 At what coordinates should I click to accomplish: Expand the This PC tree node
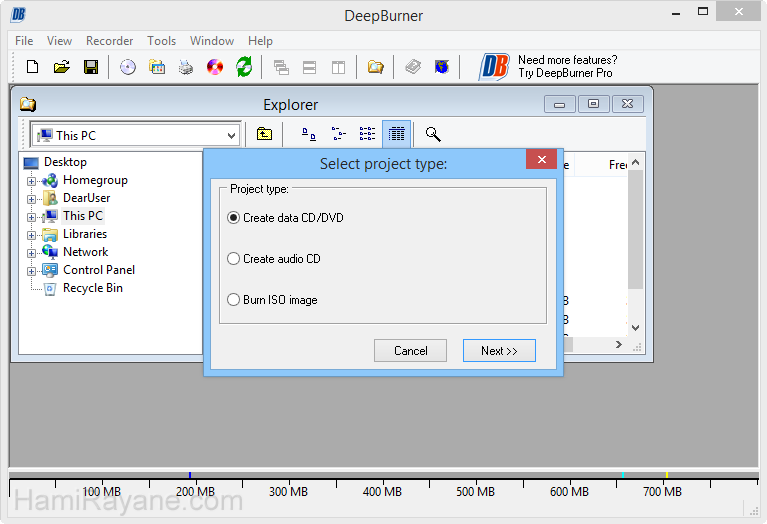(31, 217)
